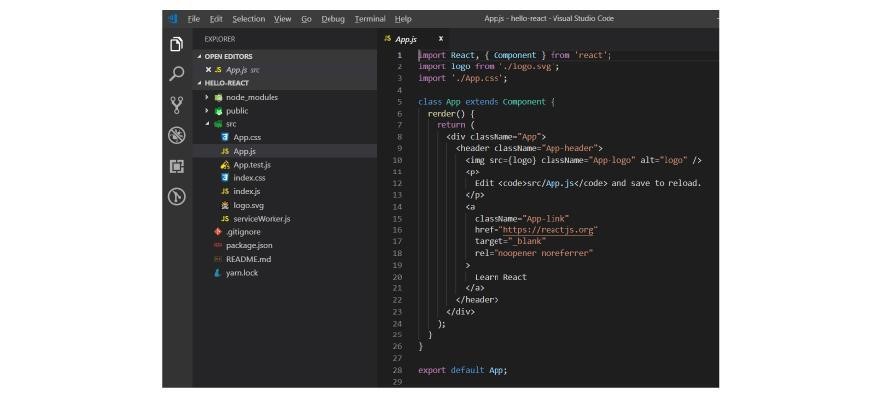
Task: Open index.css in the file tree
Action: [249, 177]
